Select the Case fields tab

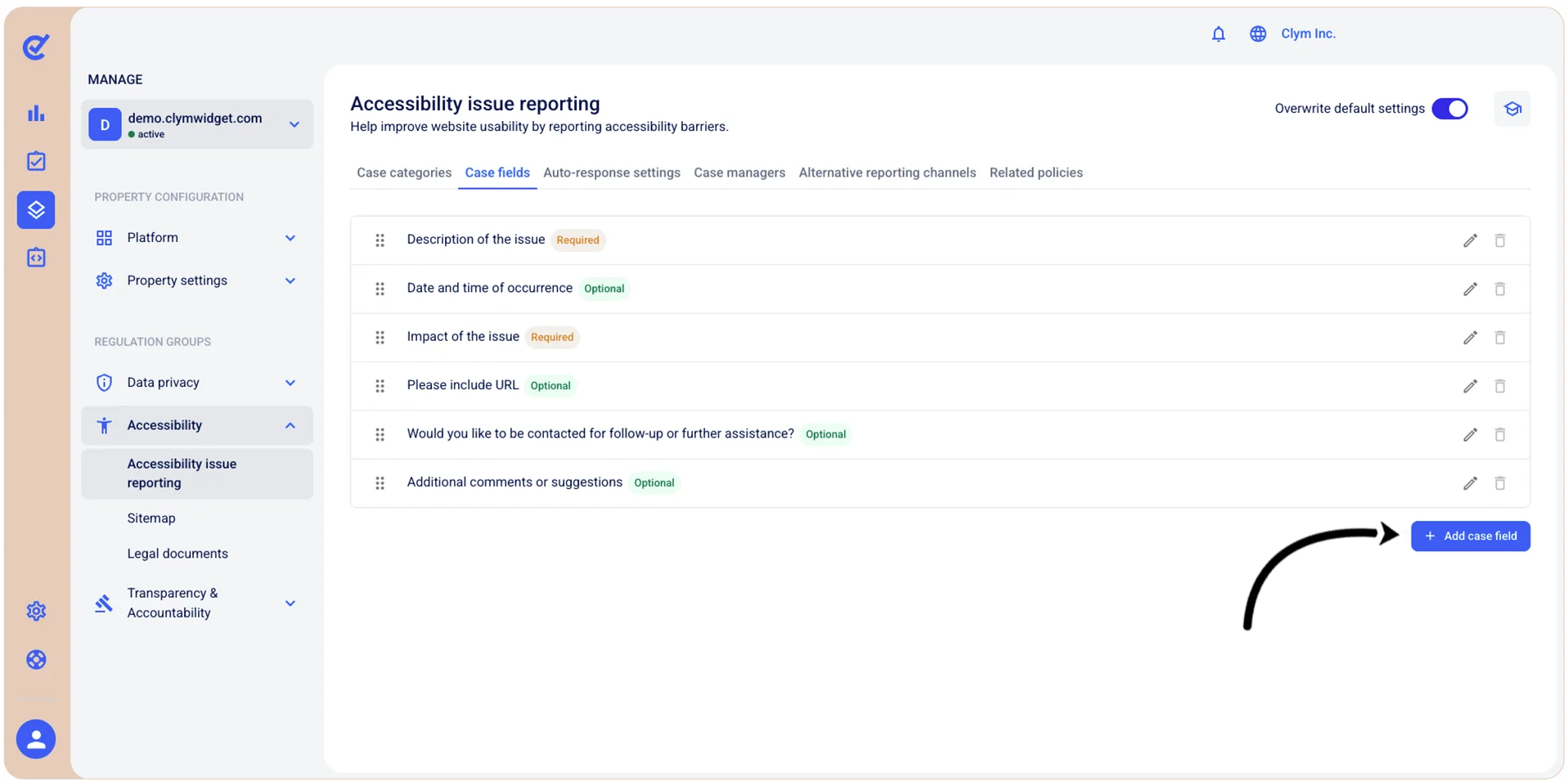point(497,173)
